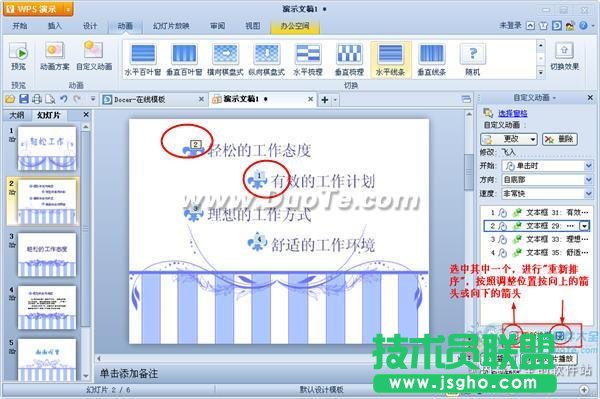Add new document tab with plus

325,100
